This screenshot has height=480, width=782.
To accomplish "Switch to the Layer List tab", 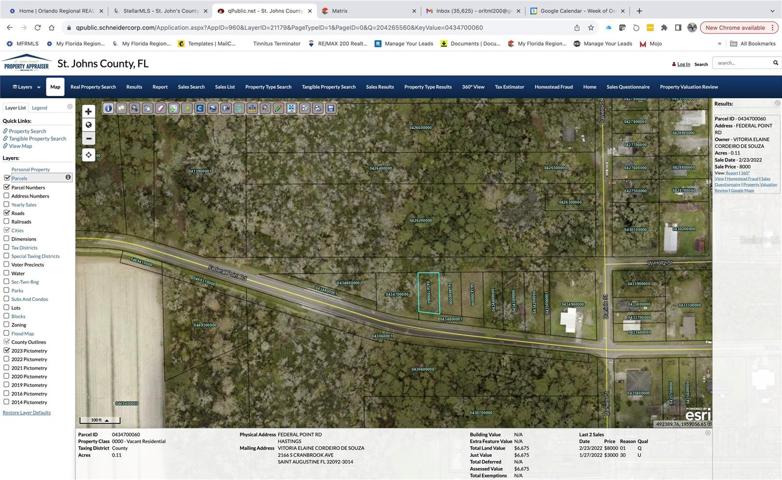I will point(15,108).
